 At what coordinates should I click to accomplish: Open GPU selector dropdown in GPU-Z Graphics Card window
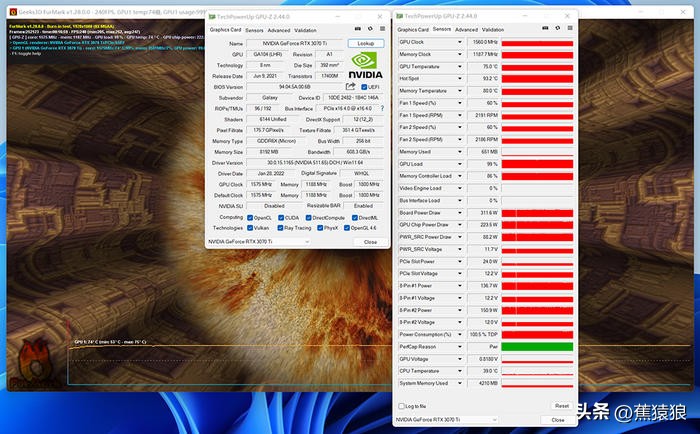(x=307, y=242)
